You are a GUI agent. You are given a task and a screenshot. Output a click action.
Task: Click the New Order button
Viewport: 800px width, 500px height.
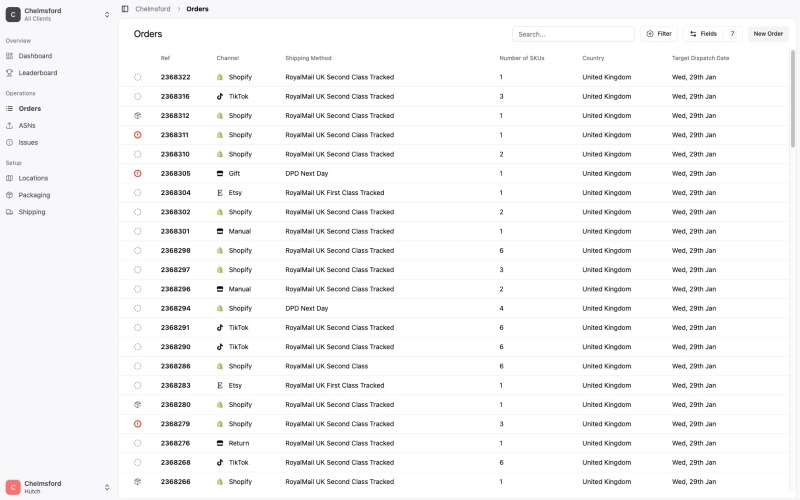pos(768,34)
